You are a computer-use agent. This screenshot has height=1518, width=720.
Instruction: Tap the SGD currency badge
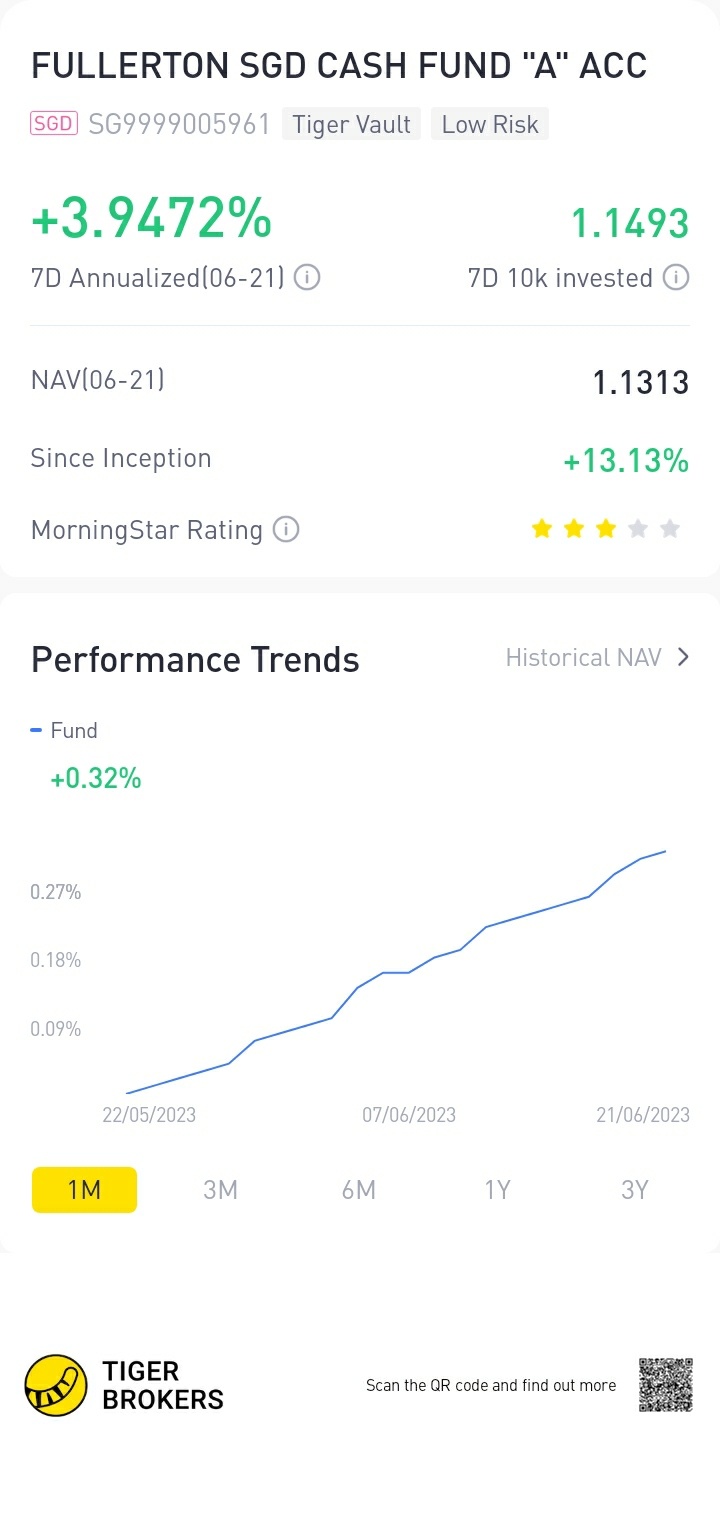[54, 124]
